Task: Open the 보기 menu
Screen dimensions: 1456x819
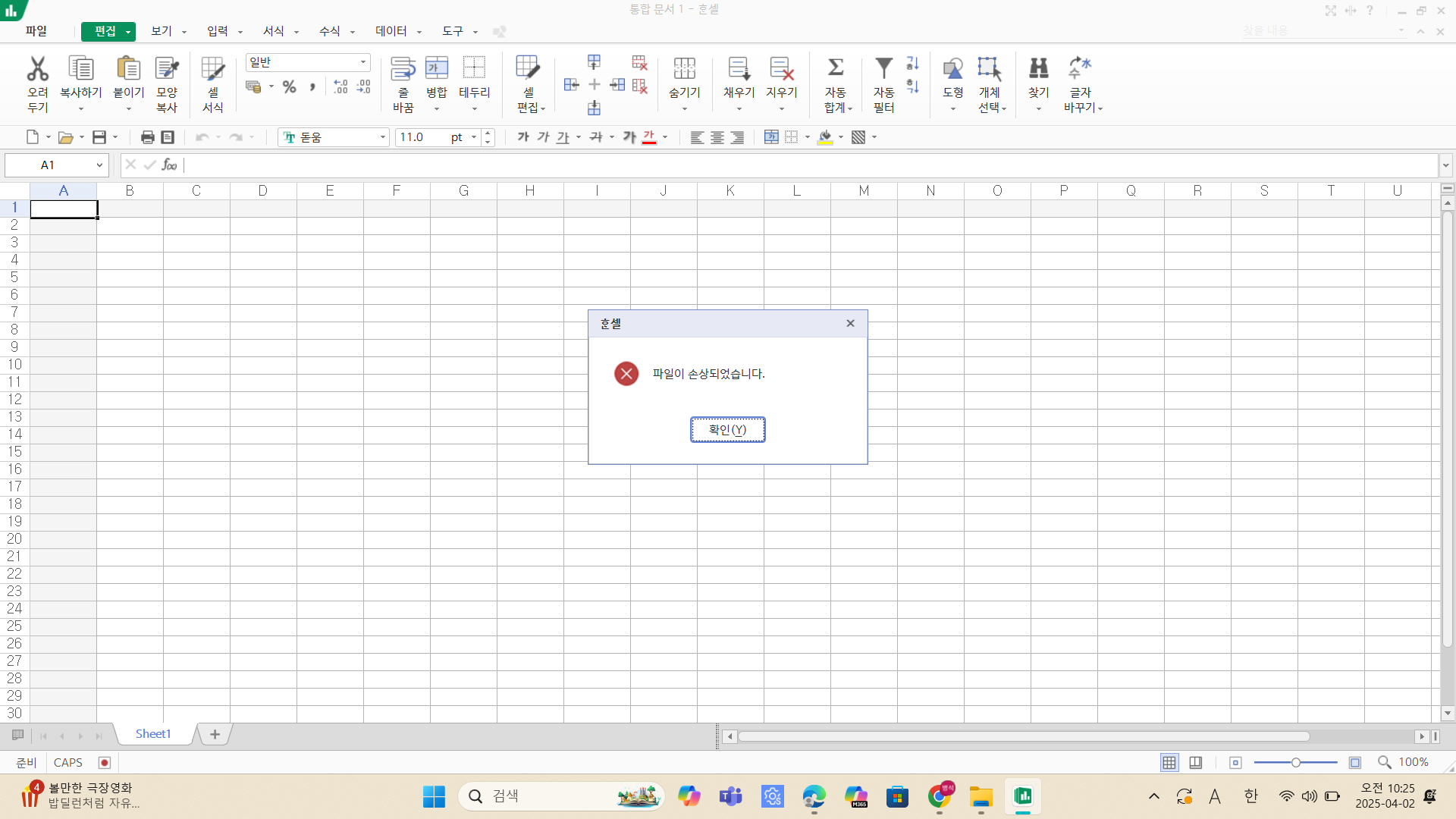Action: pyautogui.click(x=161, y=31)
